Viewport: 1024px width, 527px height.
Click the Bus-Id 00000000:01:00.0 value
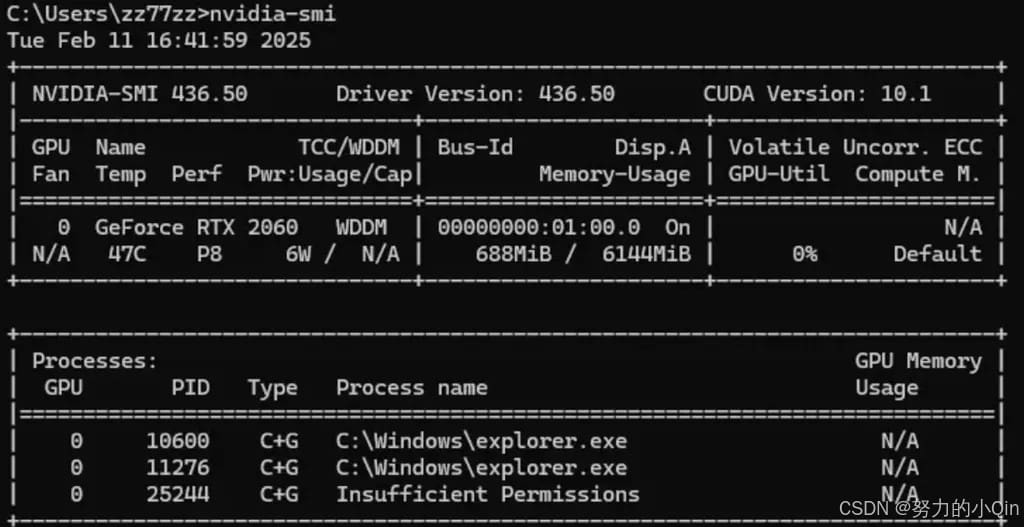coord(539,227)
